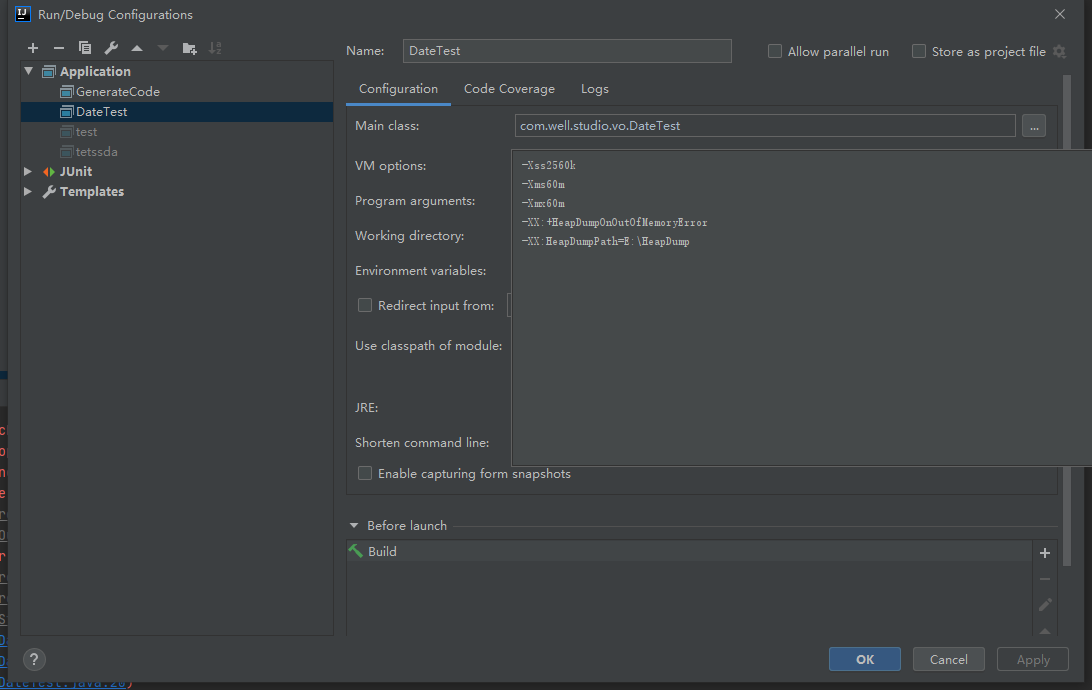Image resolution: width=1092 pixels, height=690 pixels.
Task: Expand the Templates tree node
Action: coord(28,191)
